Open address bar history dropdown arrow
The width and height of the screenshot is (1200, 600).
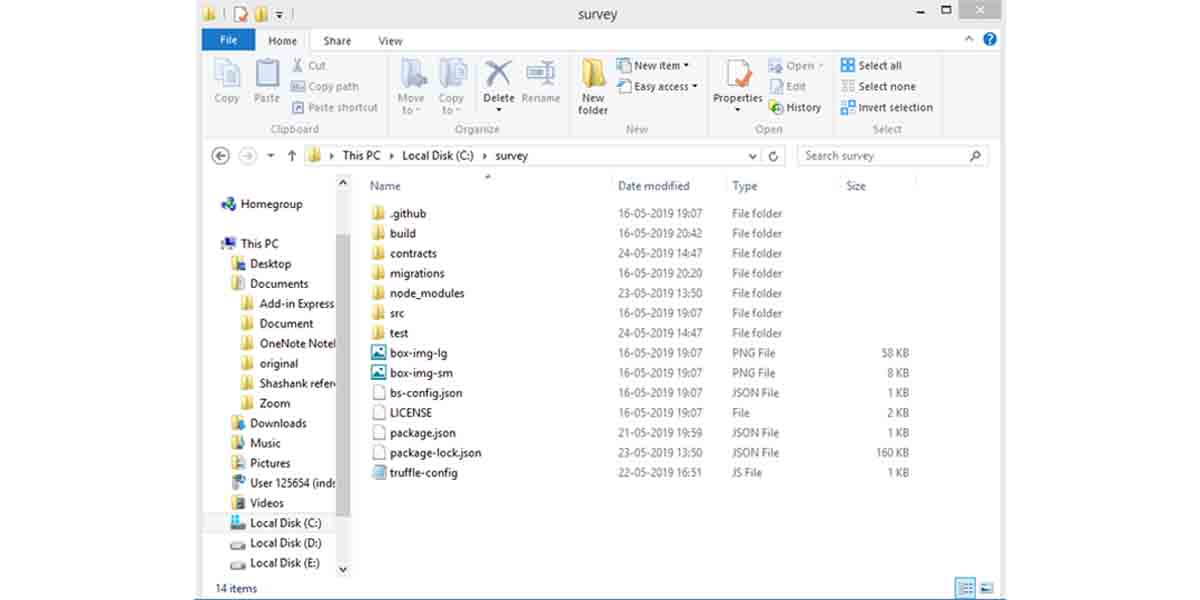pyautogui.click(x=753, y=156)
